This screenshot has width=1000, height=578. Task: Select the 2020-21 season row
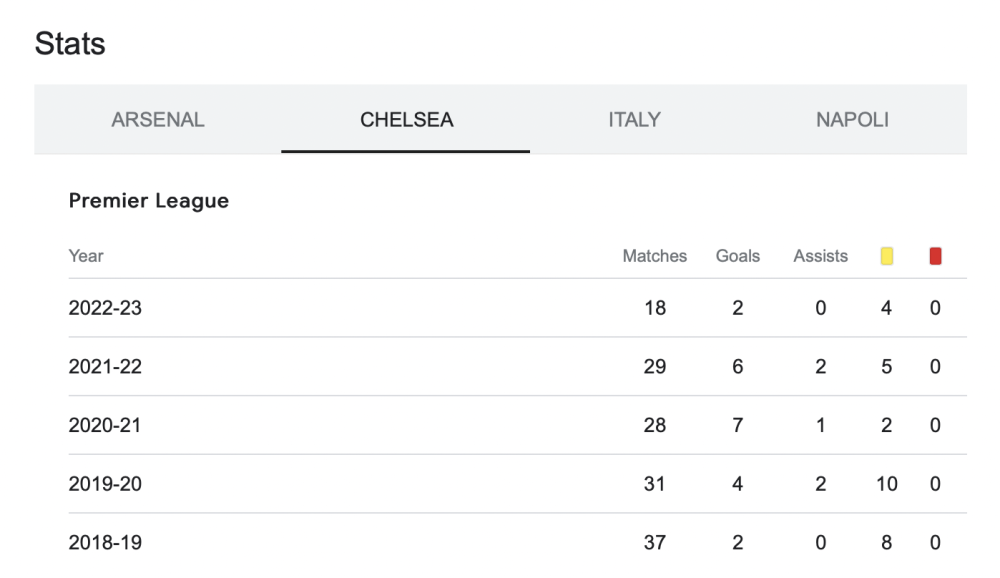tap(518, 425)
